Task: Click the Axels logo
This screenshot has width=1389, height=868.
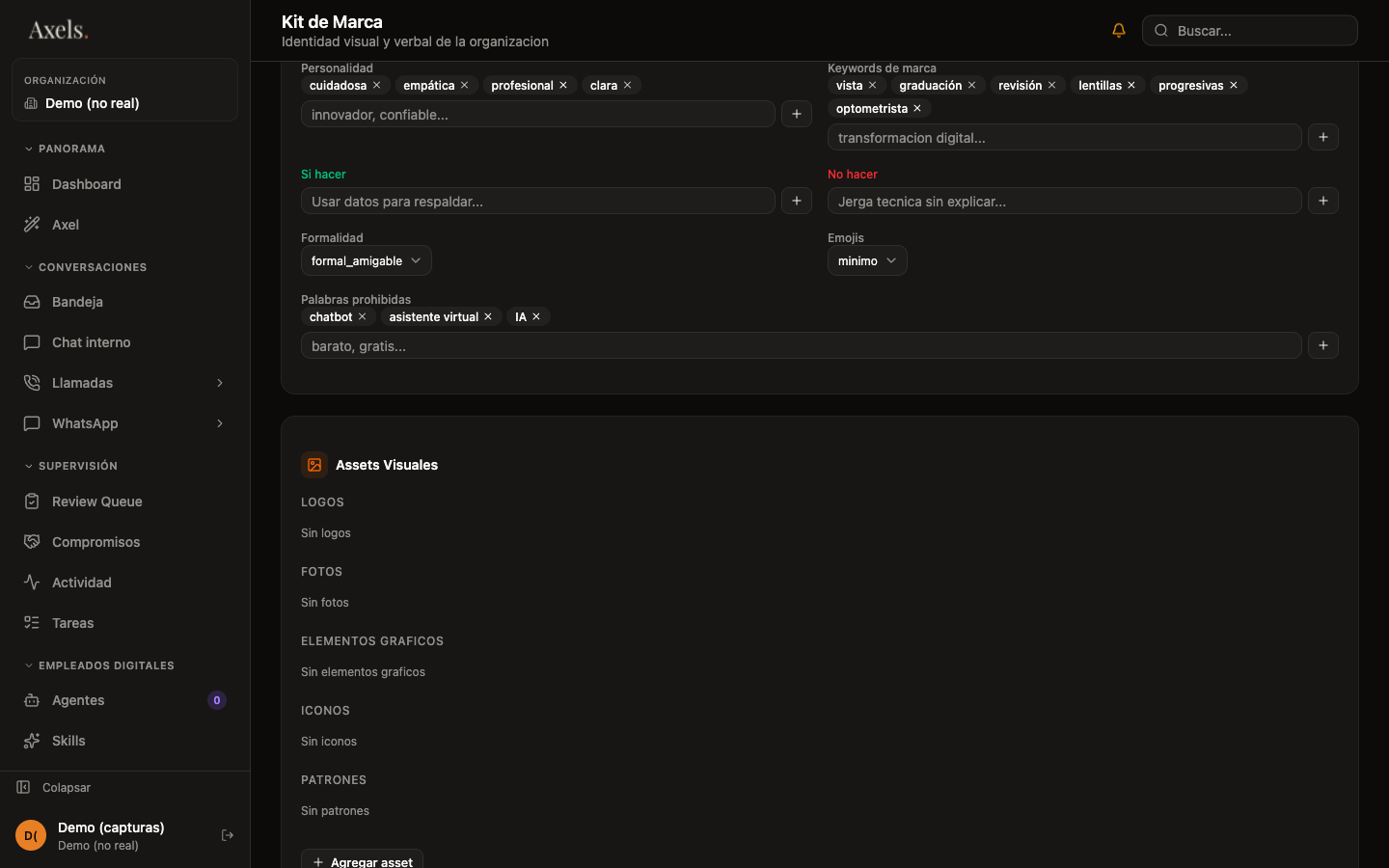Action: (x=58, y=30)
